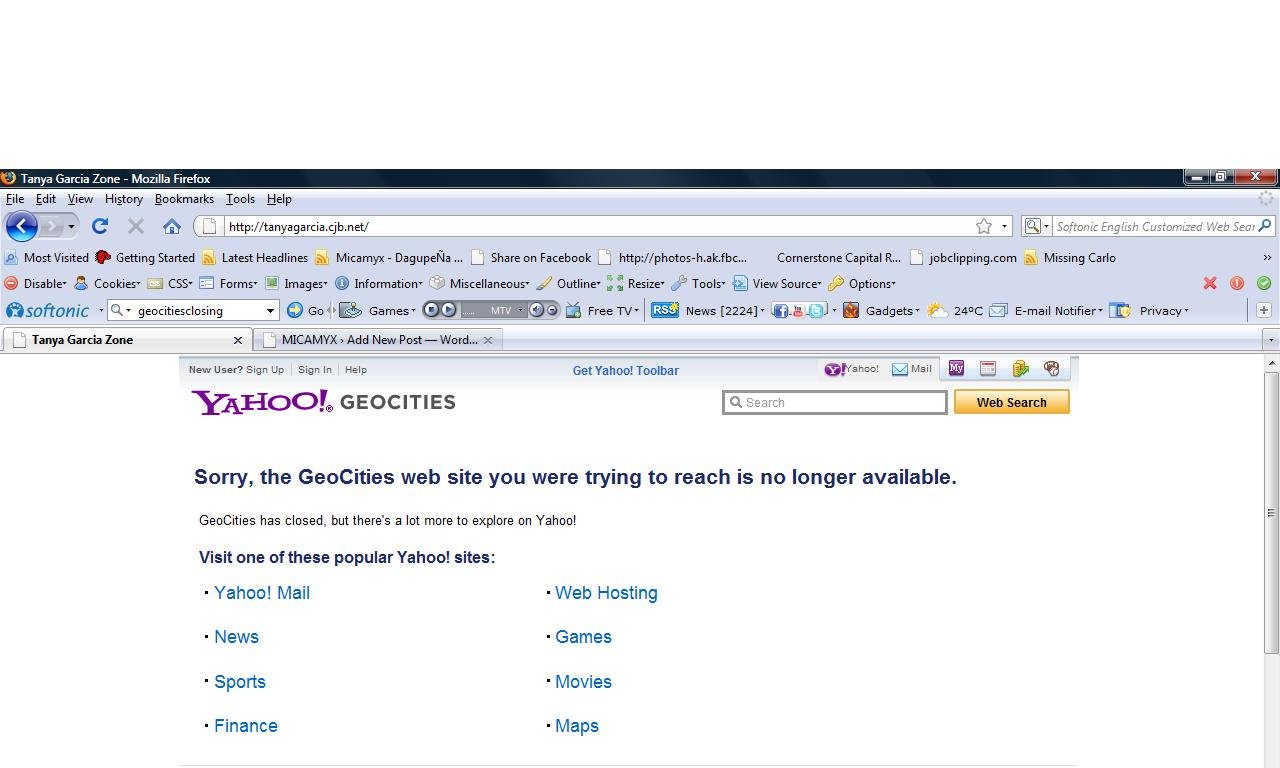Image resolution: width=1280 pixels, height=768 pixels.
Task: Open Yahoo! Mail icon in page header
Action: pyautogui.click(x=911, y=369)
